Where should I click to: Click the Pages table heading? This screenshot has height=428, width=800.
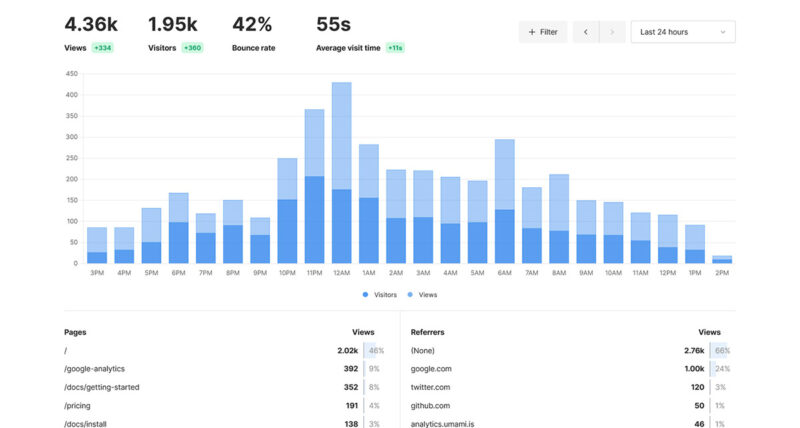point(75,332)
